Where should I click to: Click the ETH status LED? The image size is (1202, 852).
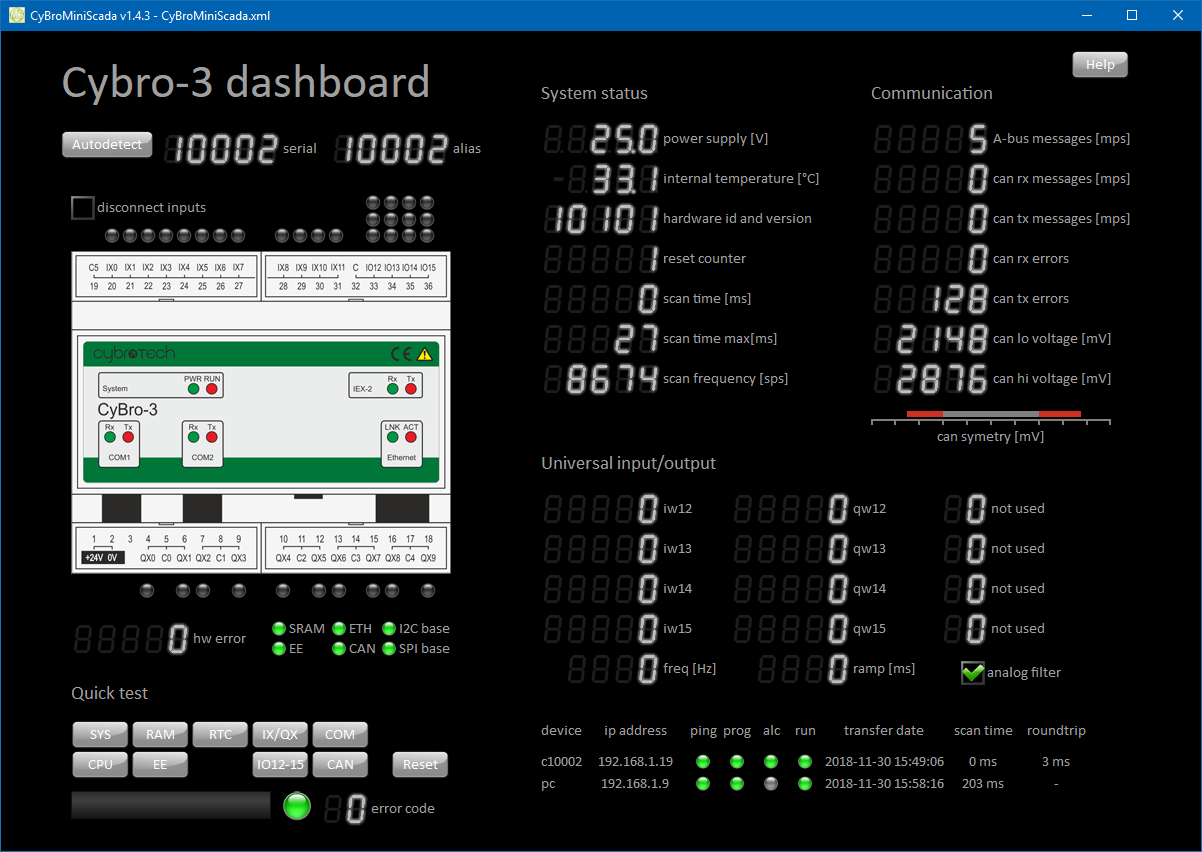pyautogui.click(x=339, y=629)
